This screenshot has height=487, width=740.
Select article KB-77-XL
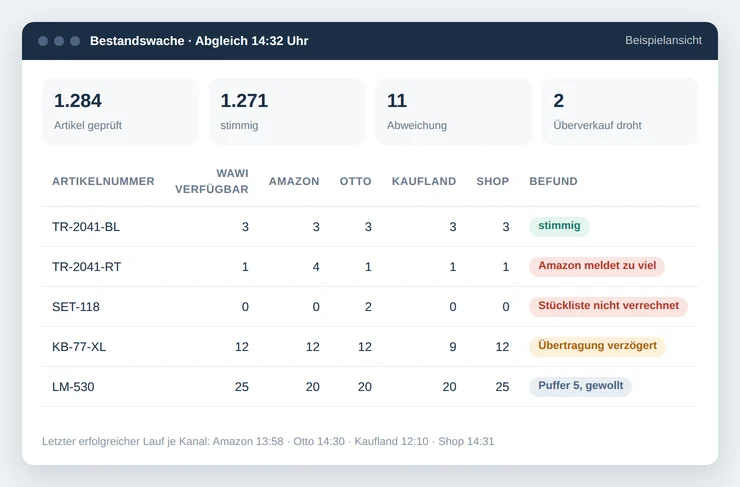[x=79, y=347]
